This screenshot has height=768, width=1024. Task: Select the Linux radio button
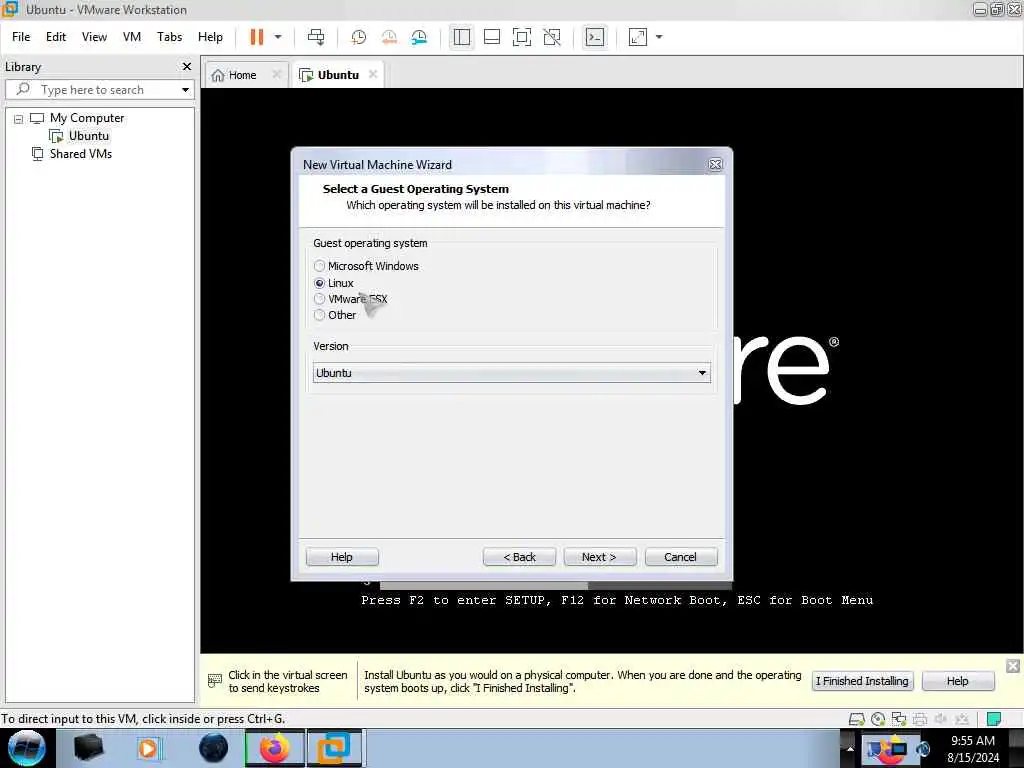pyautogui.click(x=319, y=283)
